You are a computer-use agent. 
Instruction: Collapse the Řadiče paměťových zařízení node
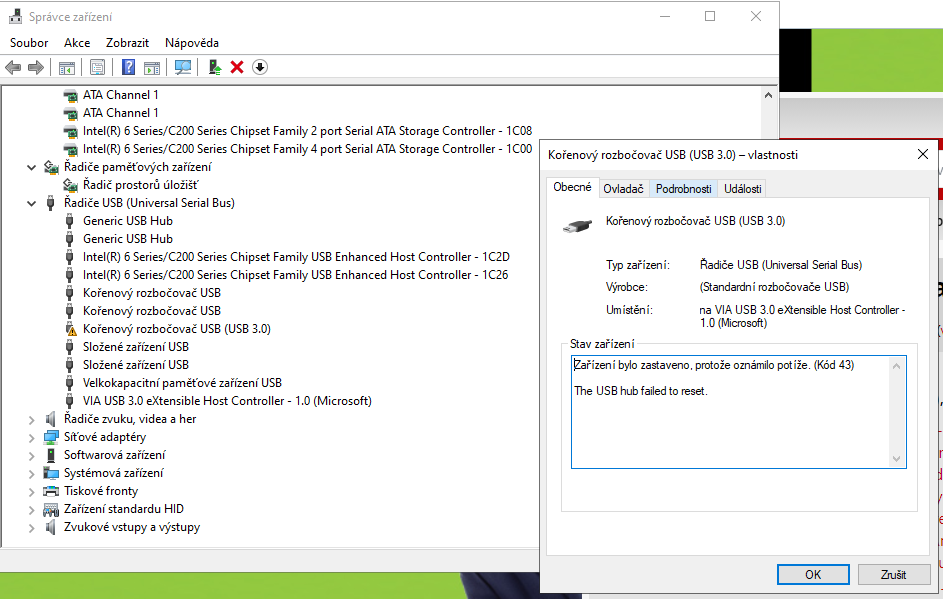point(32,167)
